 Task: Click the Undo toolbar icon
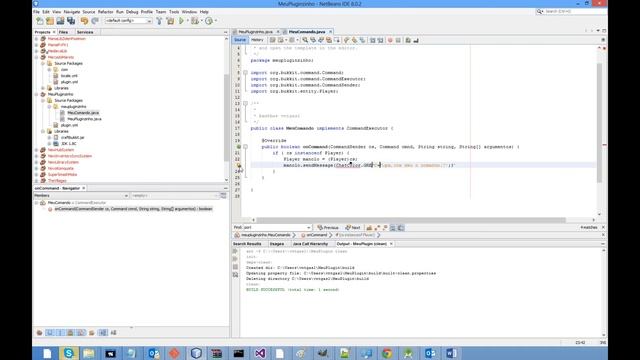(x=84, y=21)
